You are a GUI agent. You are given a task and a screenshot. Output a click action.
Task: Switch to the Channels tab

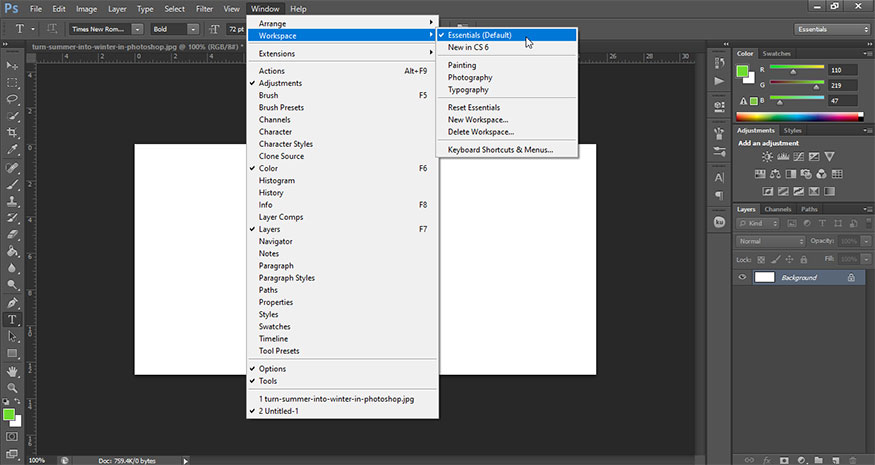778,209
